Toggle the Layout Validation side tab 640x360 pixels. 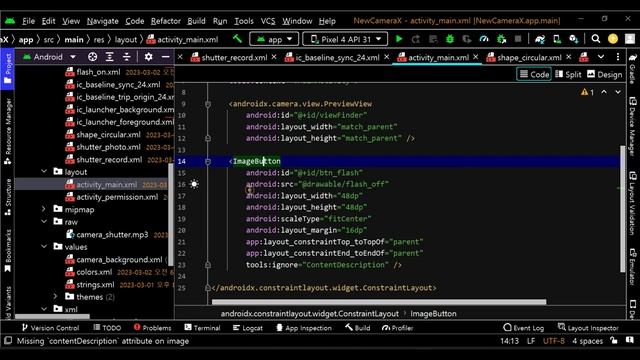pos(633,203)
